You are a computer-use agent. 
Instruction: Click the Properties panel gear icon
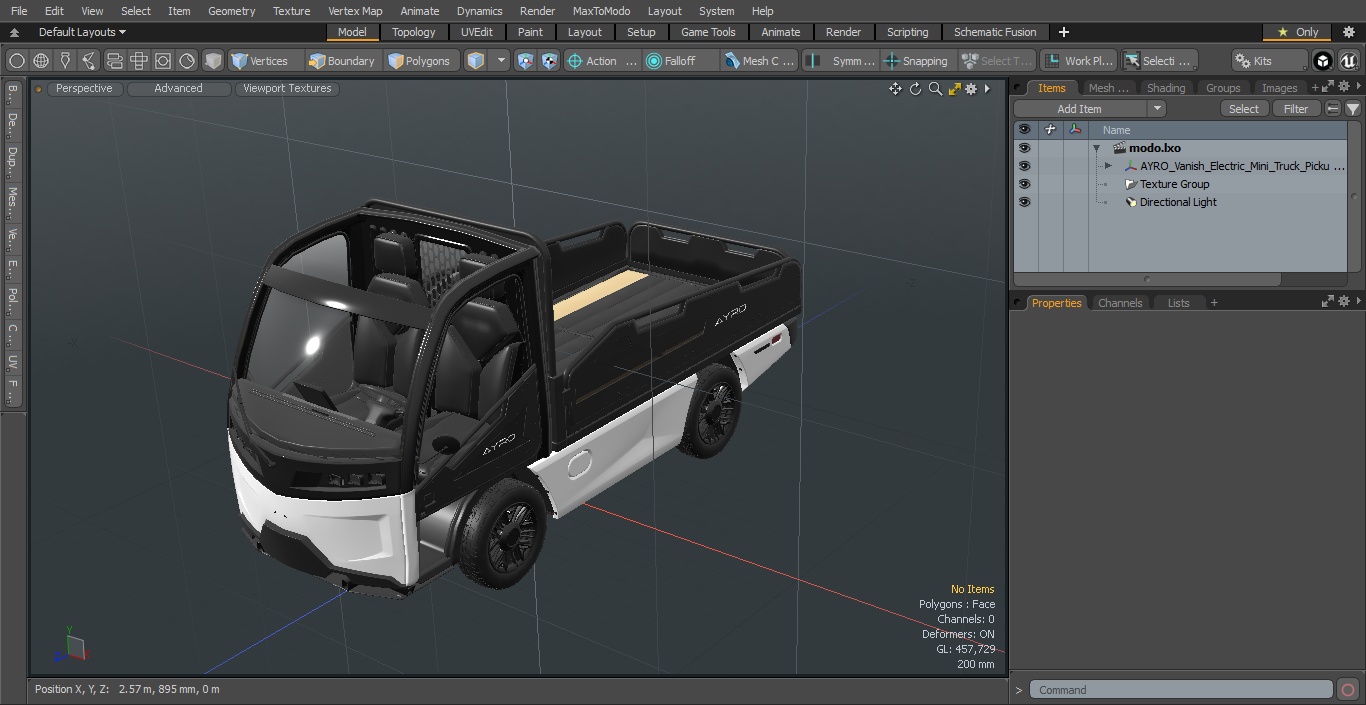(1345, 302)
